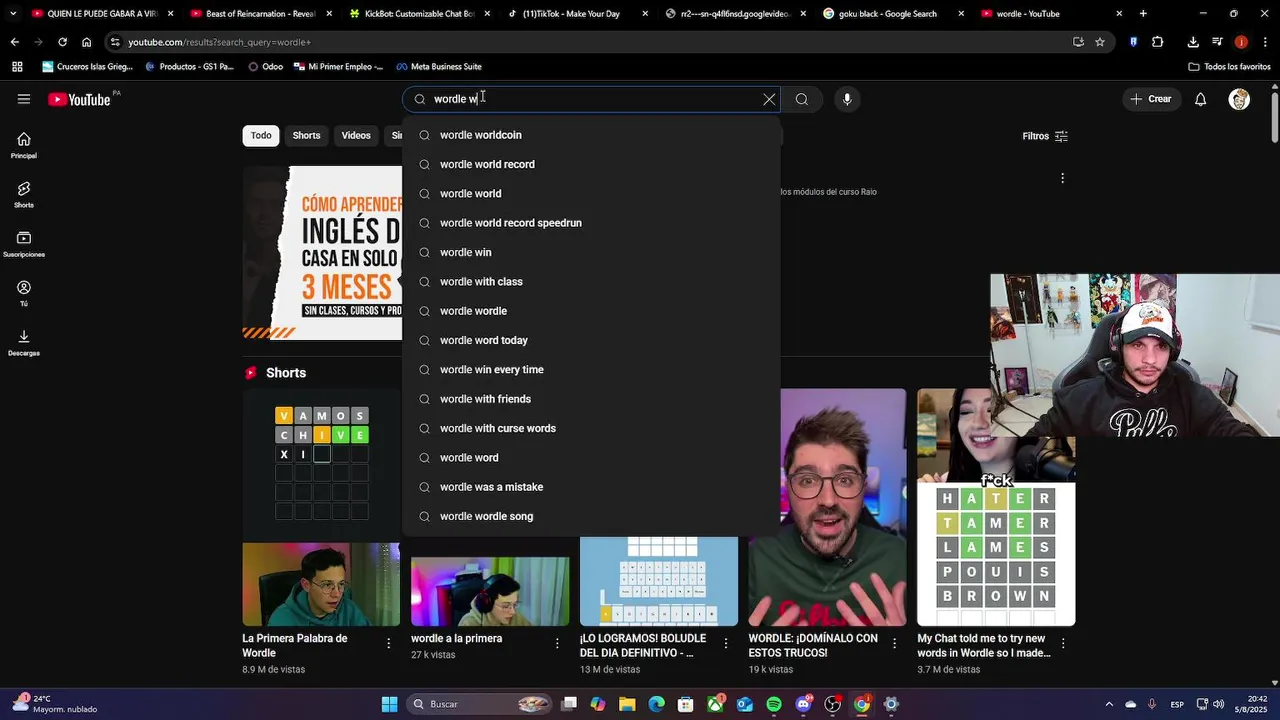Bookmark page with star icon

1100,42
